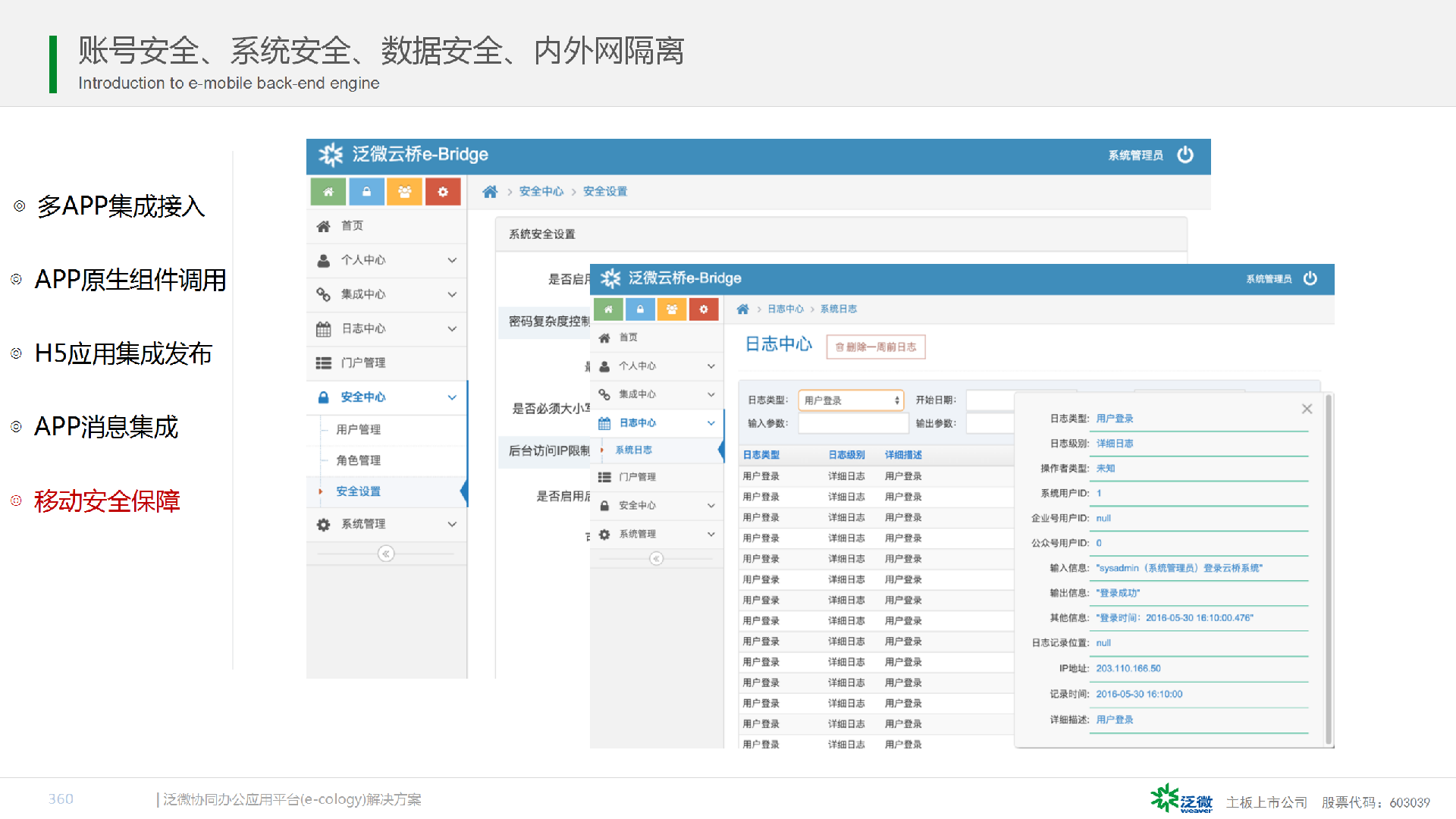This screenshot has height=819, width=1456.
Task: Click 日志中心 breadcrumb in front window
Action: [786, 309]
